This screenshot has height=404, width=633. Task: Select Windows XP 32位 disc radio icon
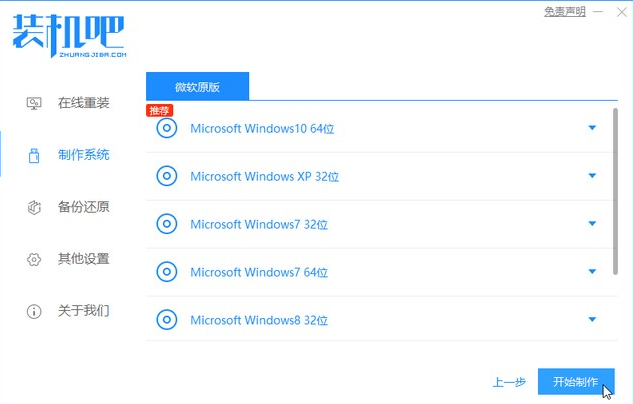pyautogui.click(x=167, y=176)
